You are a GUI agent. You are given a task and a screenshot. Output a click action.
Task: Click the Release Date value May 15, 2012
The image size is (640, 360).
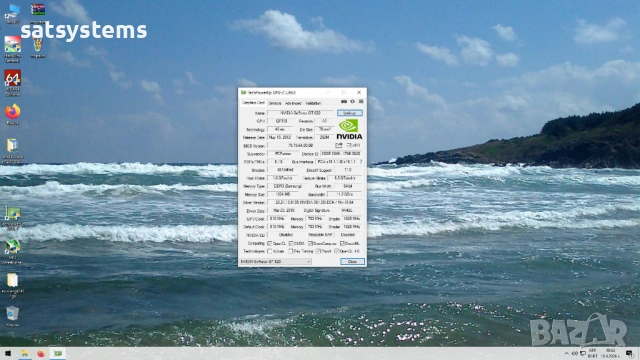click(x=280, y=138)
